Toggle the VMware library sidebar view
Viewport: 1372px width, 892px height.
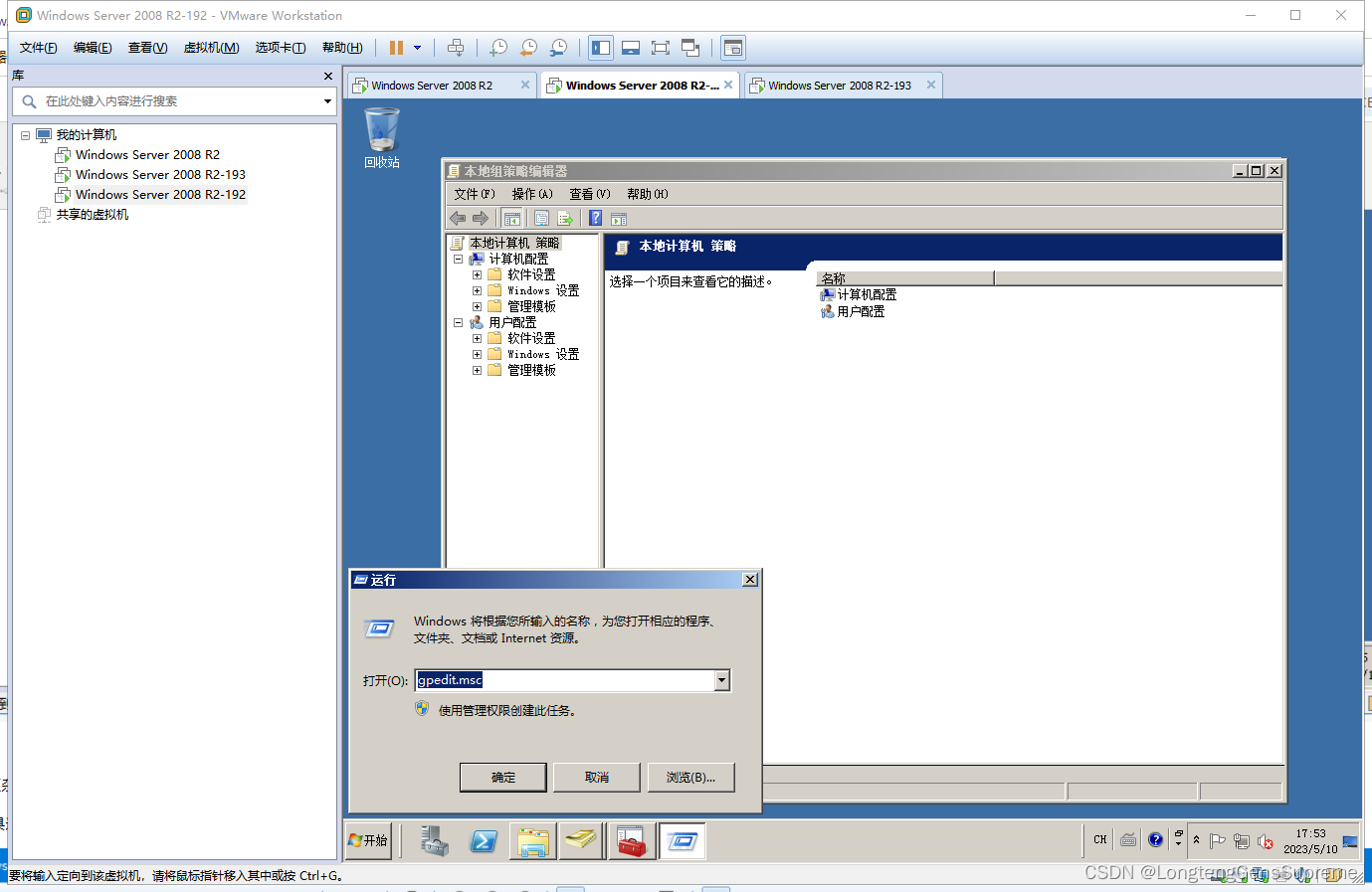(600, 48)
